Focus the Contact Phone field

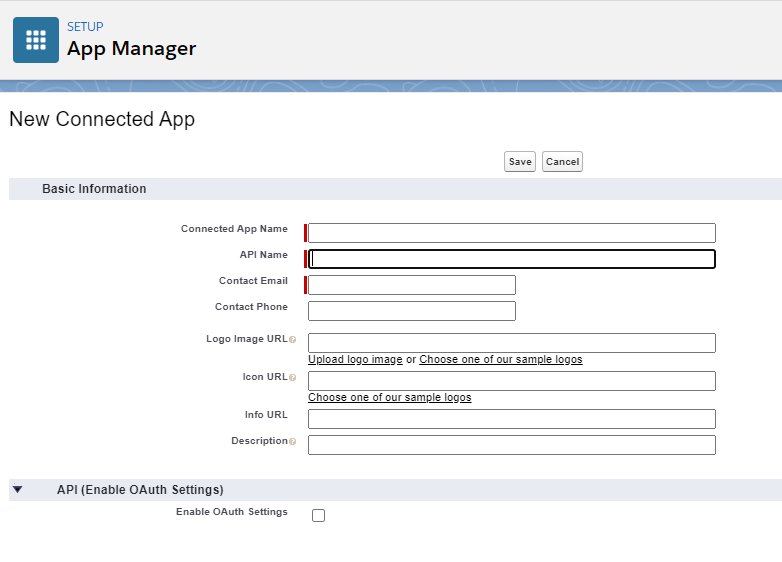(412, 311)
